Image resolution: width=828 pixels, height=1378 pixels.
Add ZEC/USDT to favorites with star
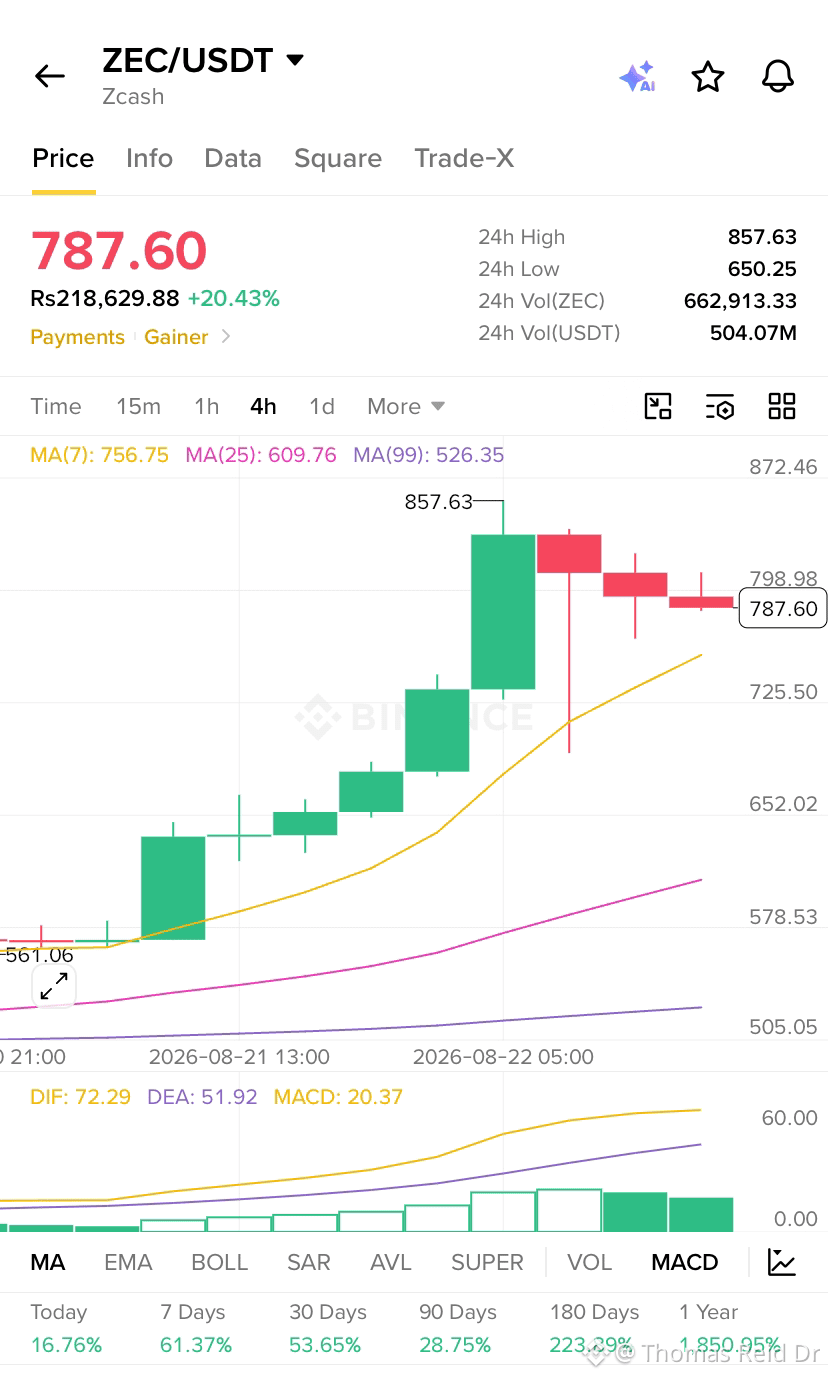[708, 76]
